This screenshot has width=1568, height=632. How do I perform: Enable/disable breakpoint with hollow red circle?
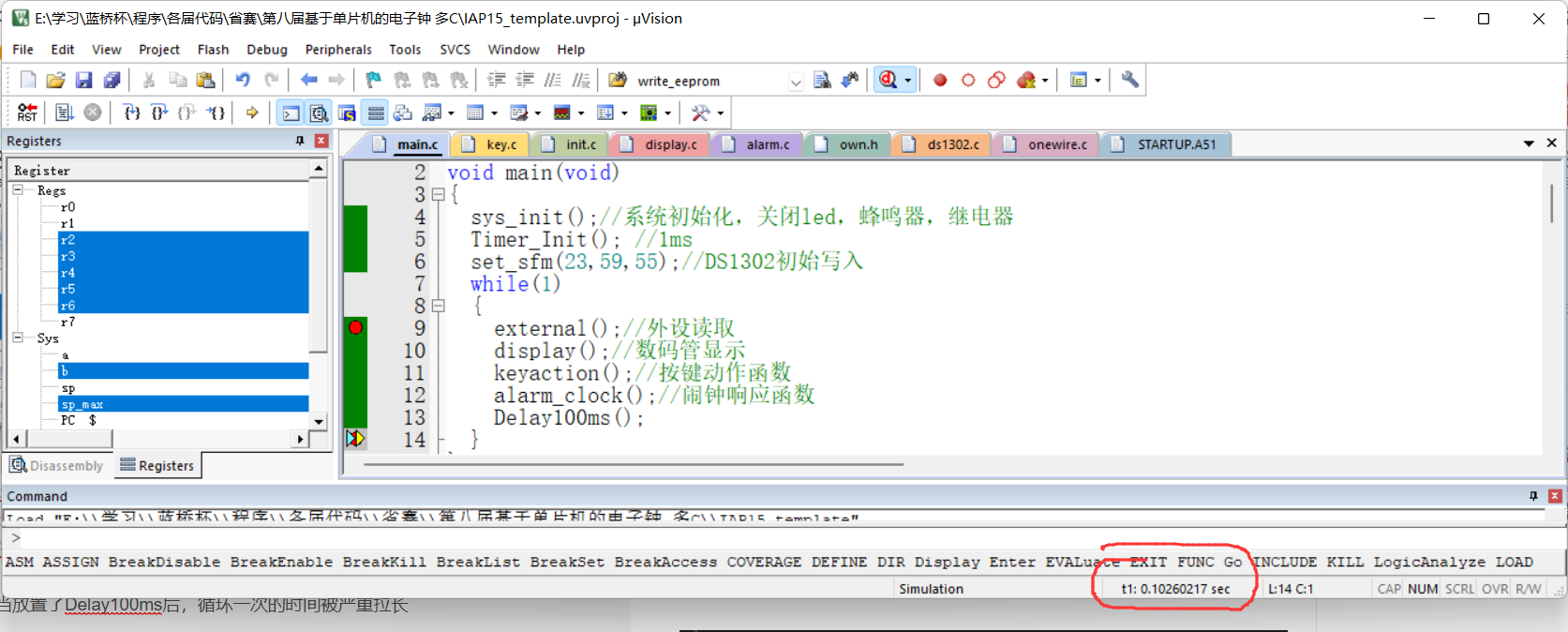point(968,81)
